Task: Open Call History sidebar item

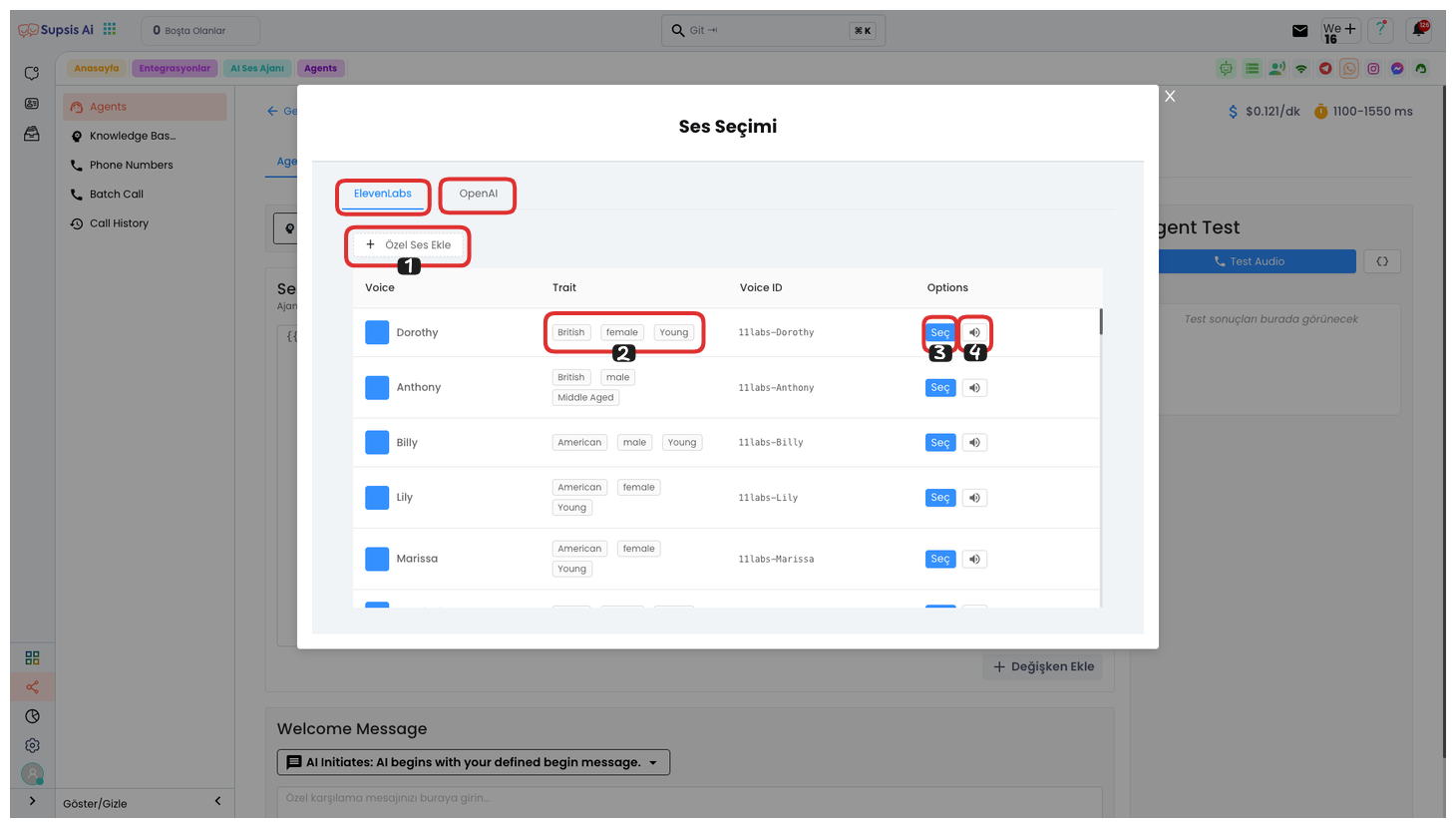Action: tap(145, 223)
